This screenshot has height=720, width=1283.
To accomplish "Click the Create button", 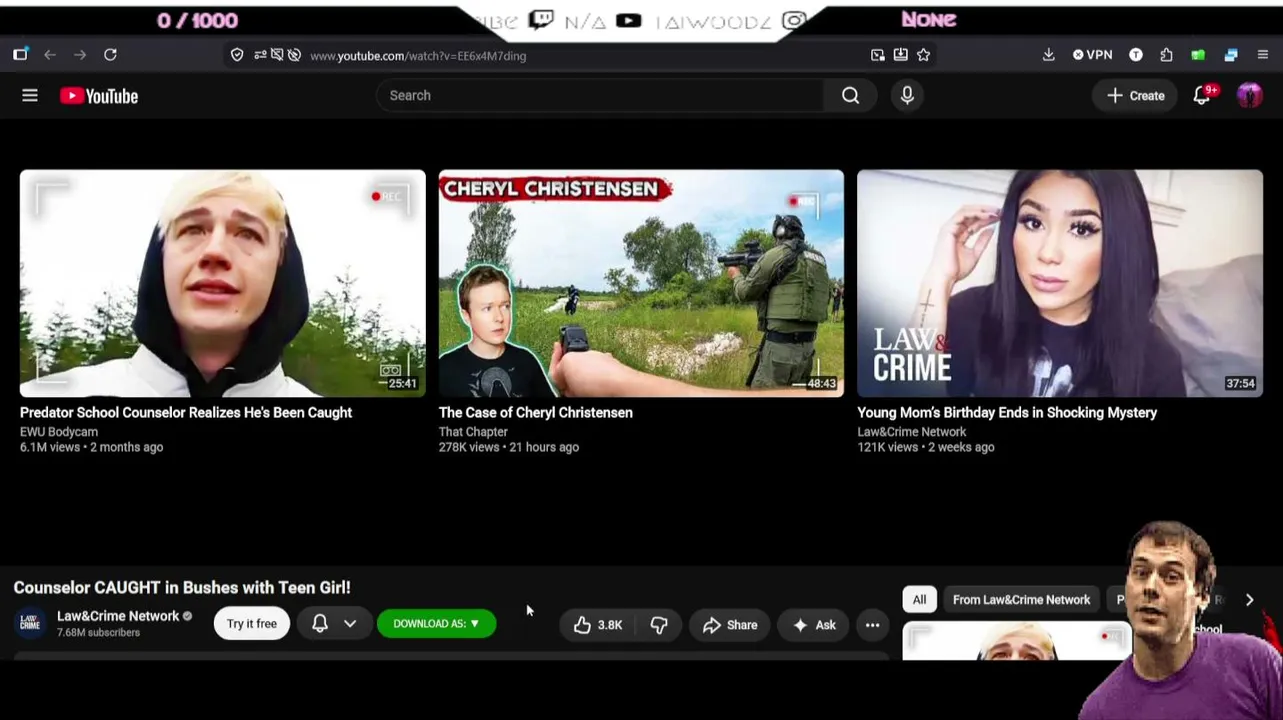I will (x=1135, y=96).
